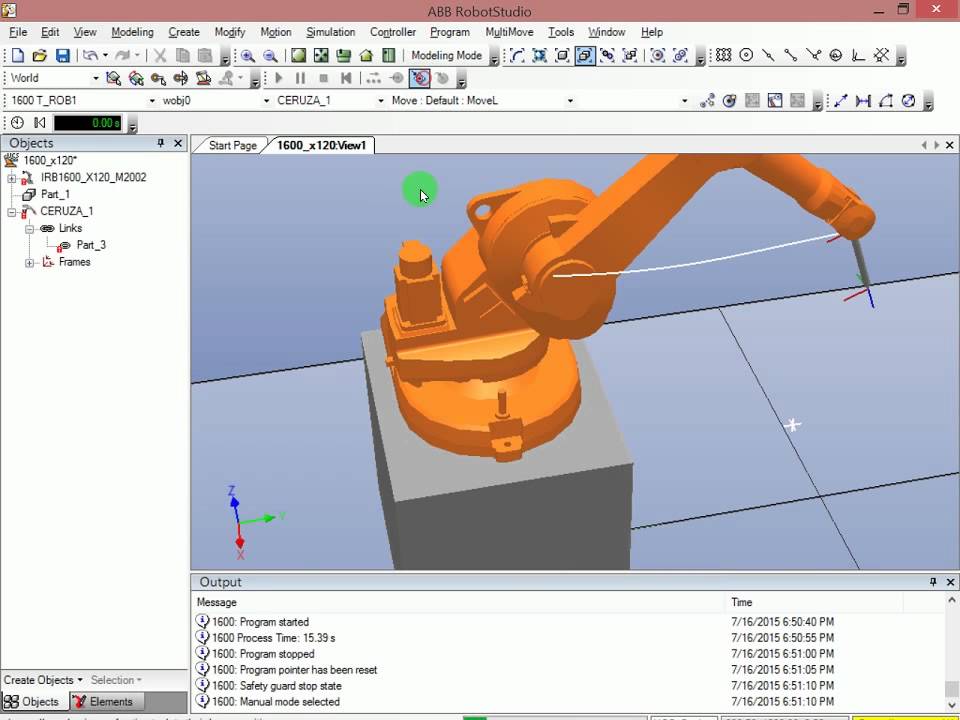Viewport: 960px width, 720px height.
Task: Open the Controller menu
Action: (x=393, y=32)
